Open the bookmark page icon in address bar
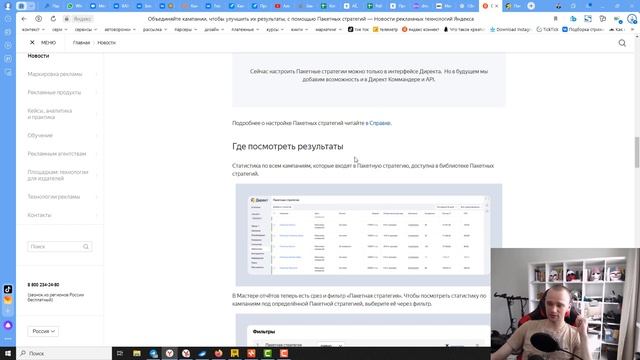The width and height of the screenshot is (640, 360). coord(556,19)
